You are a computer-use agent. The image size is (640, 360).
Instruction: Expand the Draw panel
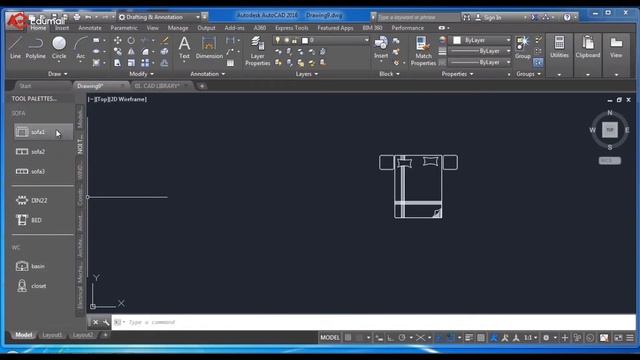coord(58,74)
